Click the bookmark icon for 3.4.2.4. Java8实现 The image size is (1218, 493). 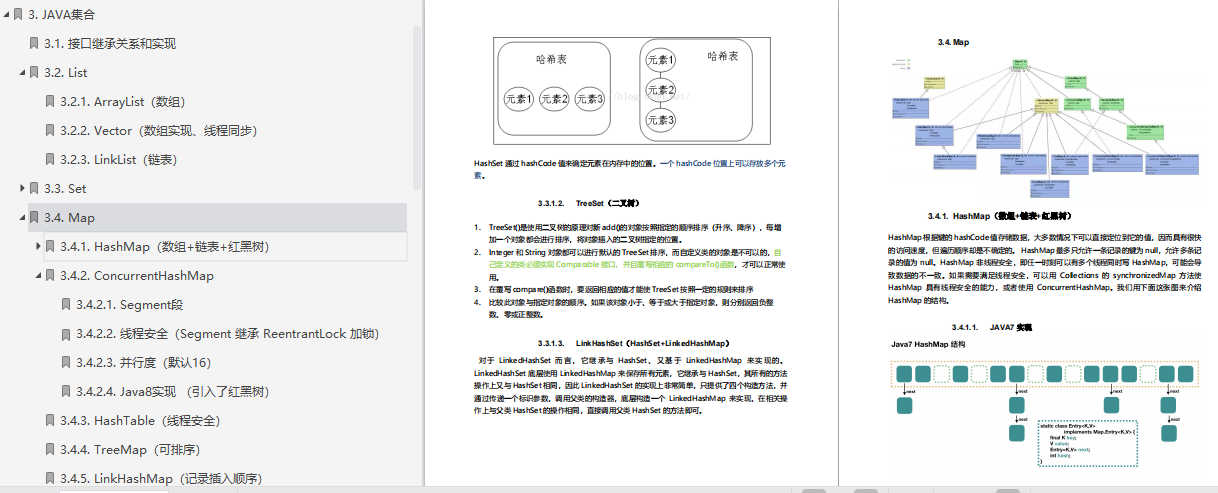click(66, 391)
